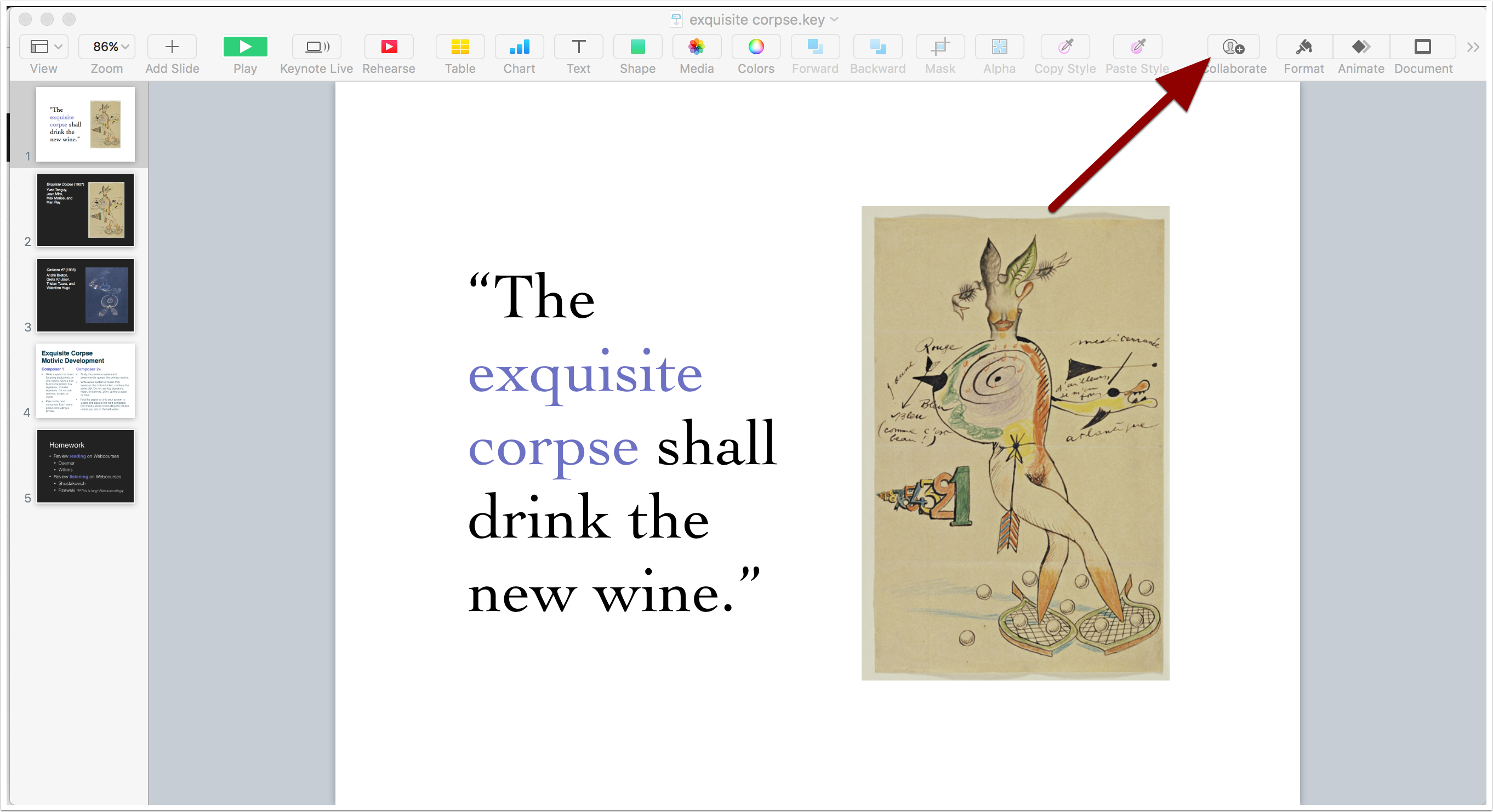The image size is (1493, 812).
Task: Play the slideshow
Action: (245, 47)
